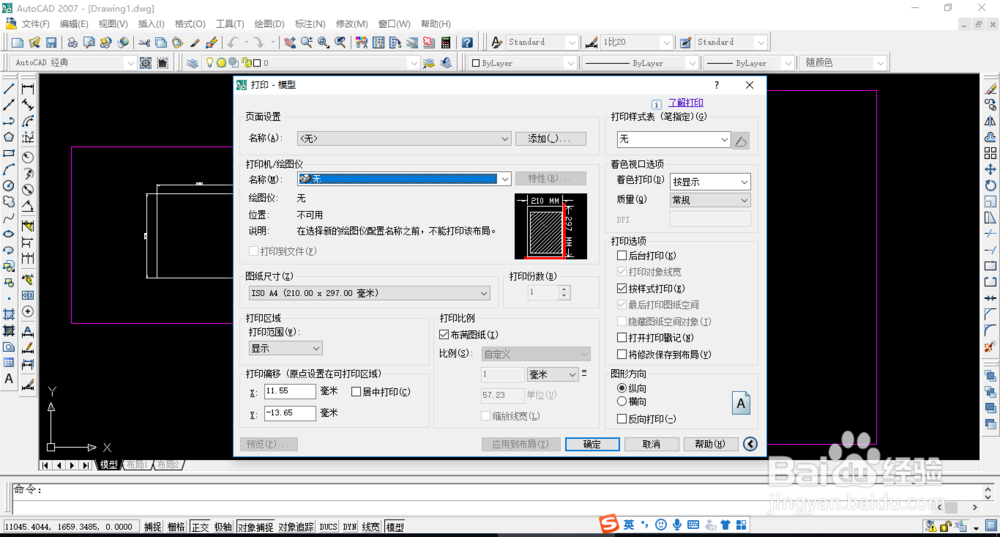Click the Help question-mark toolbar icon
The width and height of the screenshot is (1000, 537).
click(x=467, y=43)
